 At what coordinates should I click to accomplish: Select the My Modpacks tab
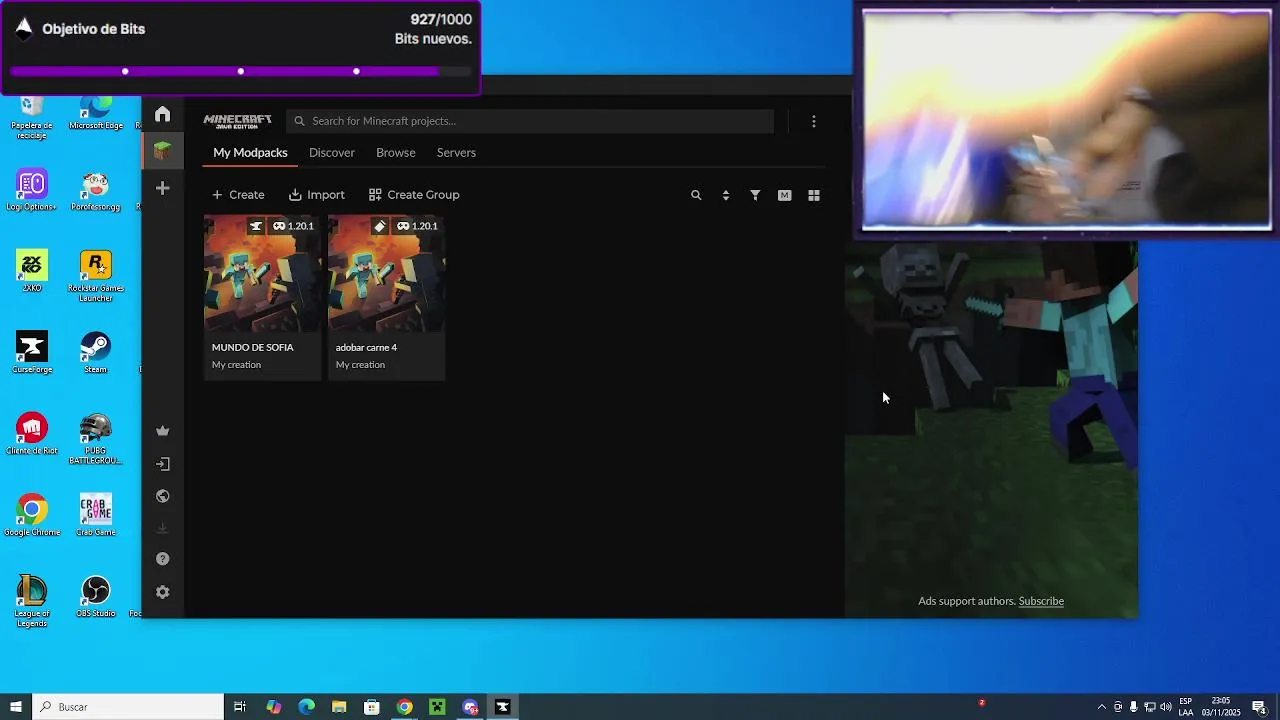tap(250, 153)
